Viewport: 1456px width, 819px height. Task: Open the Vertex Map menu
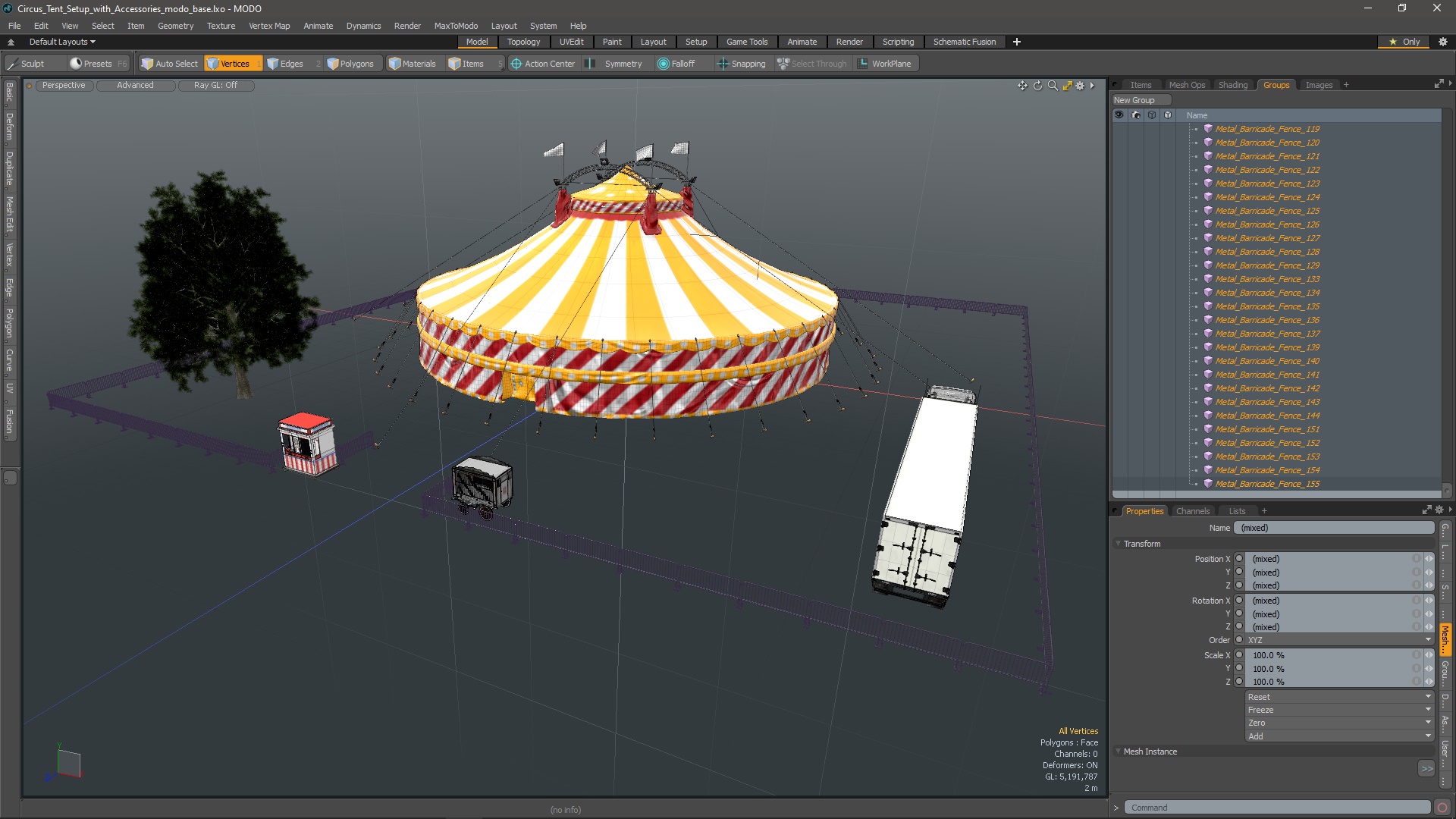point(269,26)
